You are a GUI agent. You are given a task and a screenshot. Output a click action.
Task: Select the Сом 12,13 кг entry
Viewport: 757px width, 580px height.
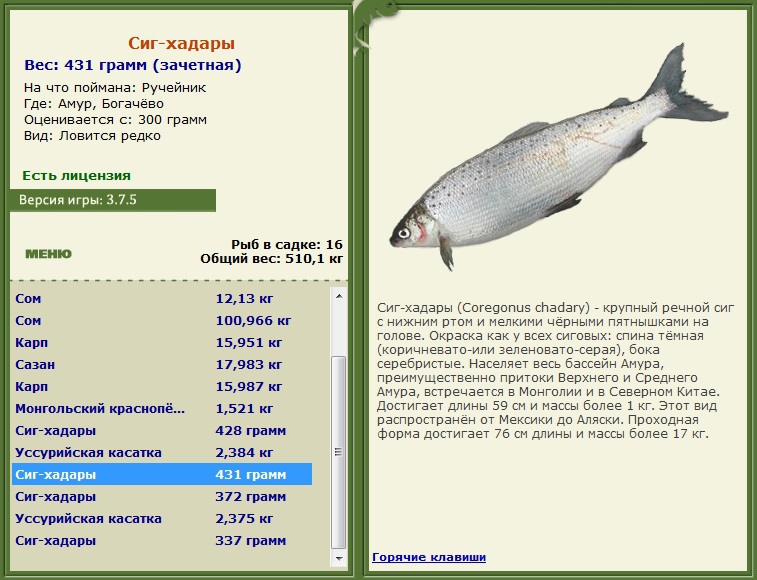pos(162,298)
